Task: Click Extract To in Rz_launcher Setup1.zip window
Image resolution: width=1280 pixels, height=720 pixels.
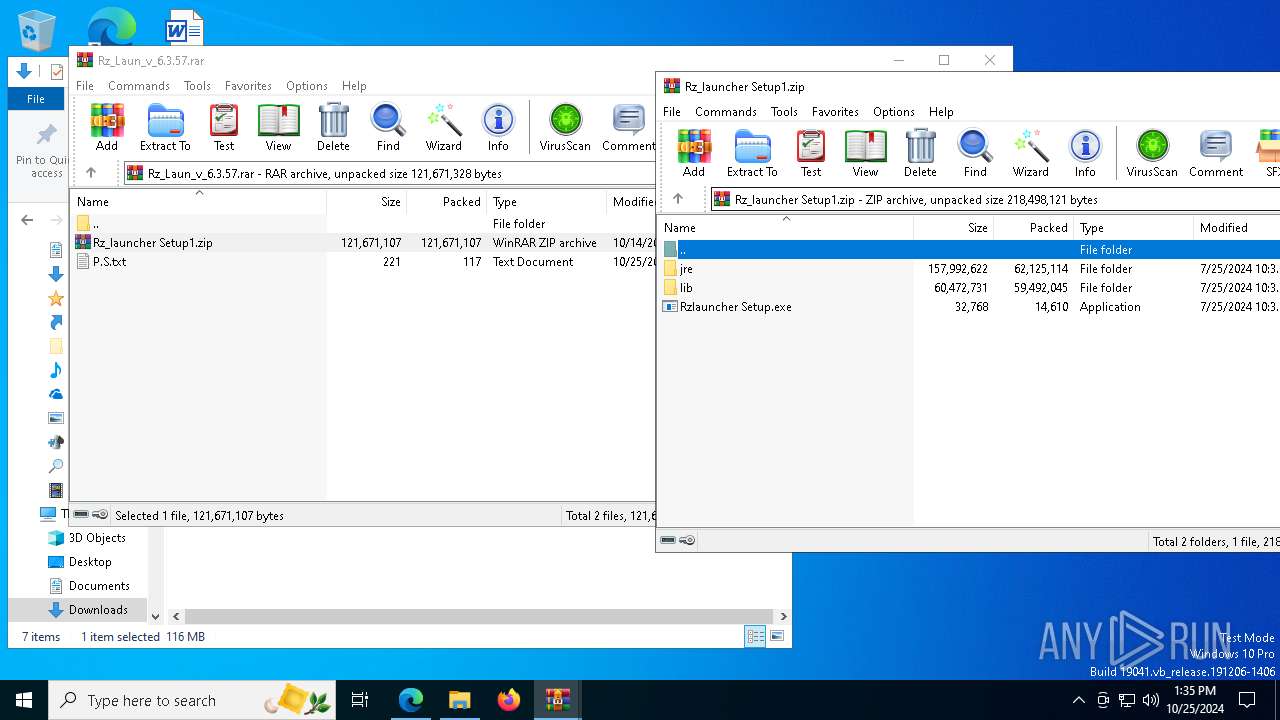Action: pyautogui.click(x=752, y=153)
